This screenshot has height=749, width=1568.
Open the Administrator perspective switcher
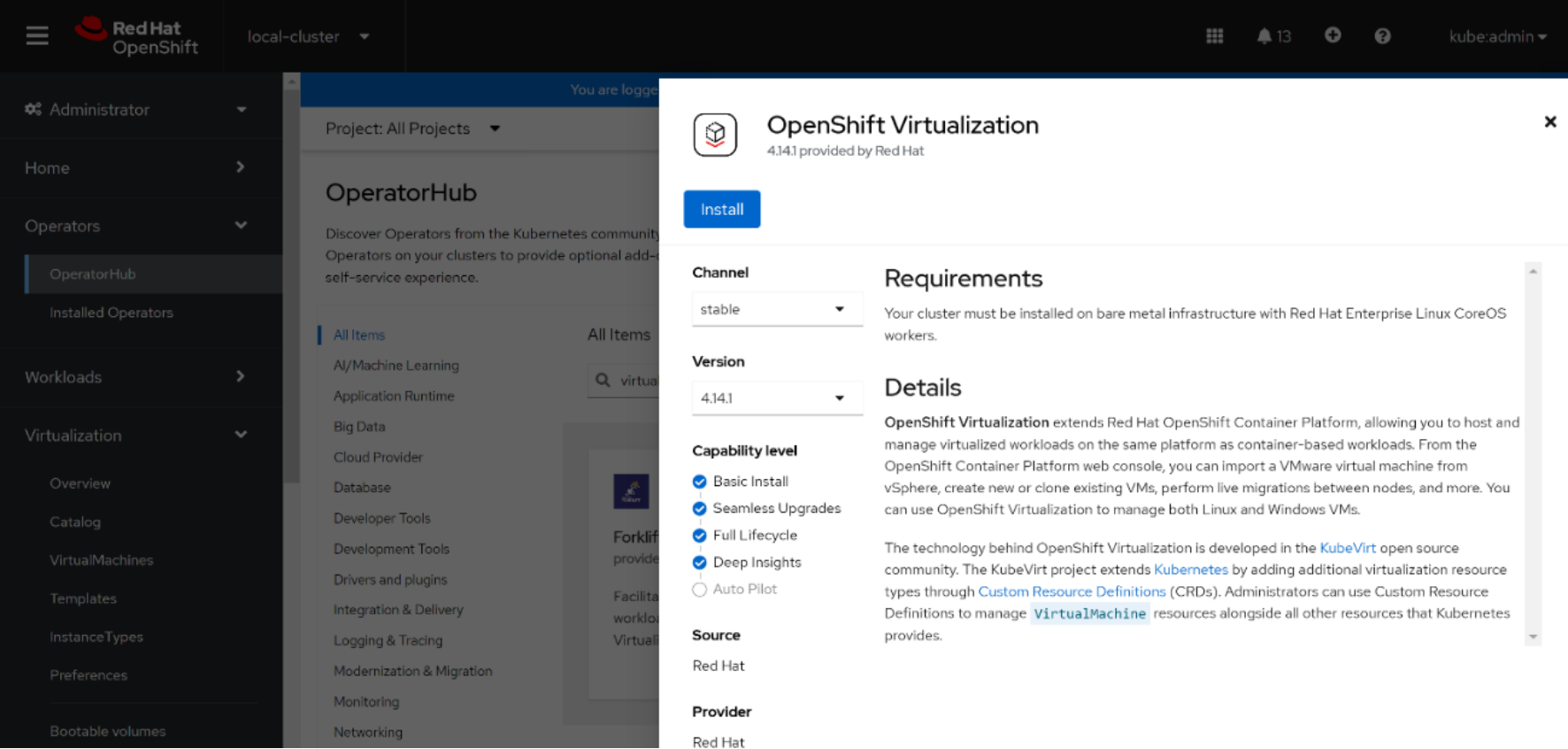click(137, 109)
